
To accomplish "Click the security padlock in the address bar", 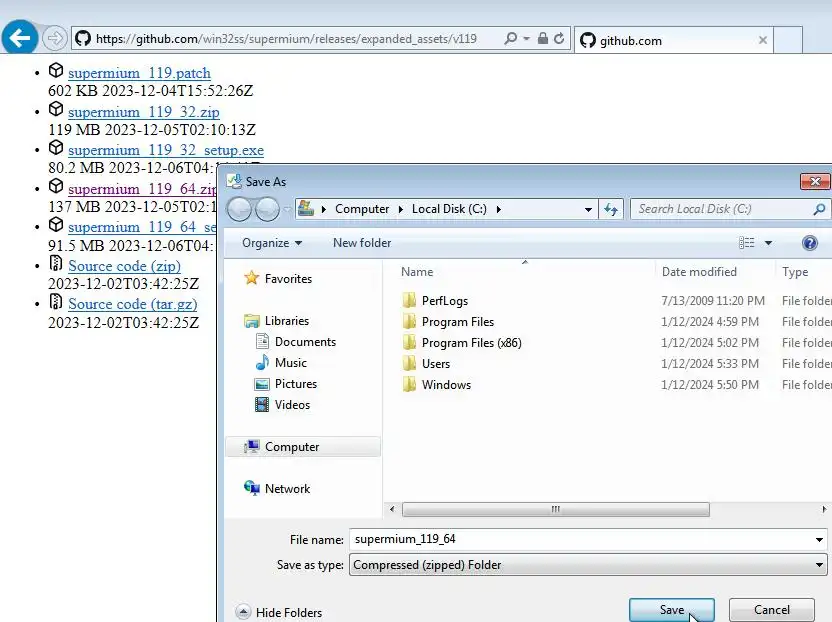I will click(x=542, y=38).
